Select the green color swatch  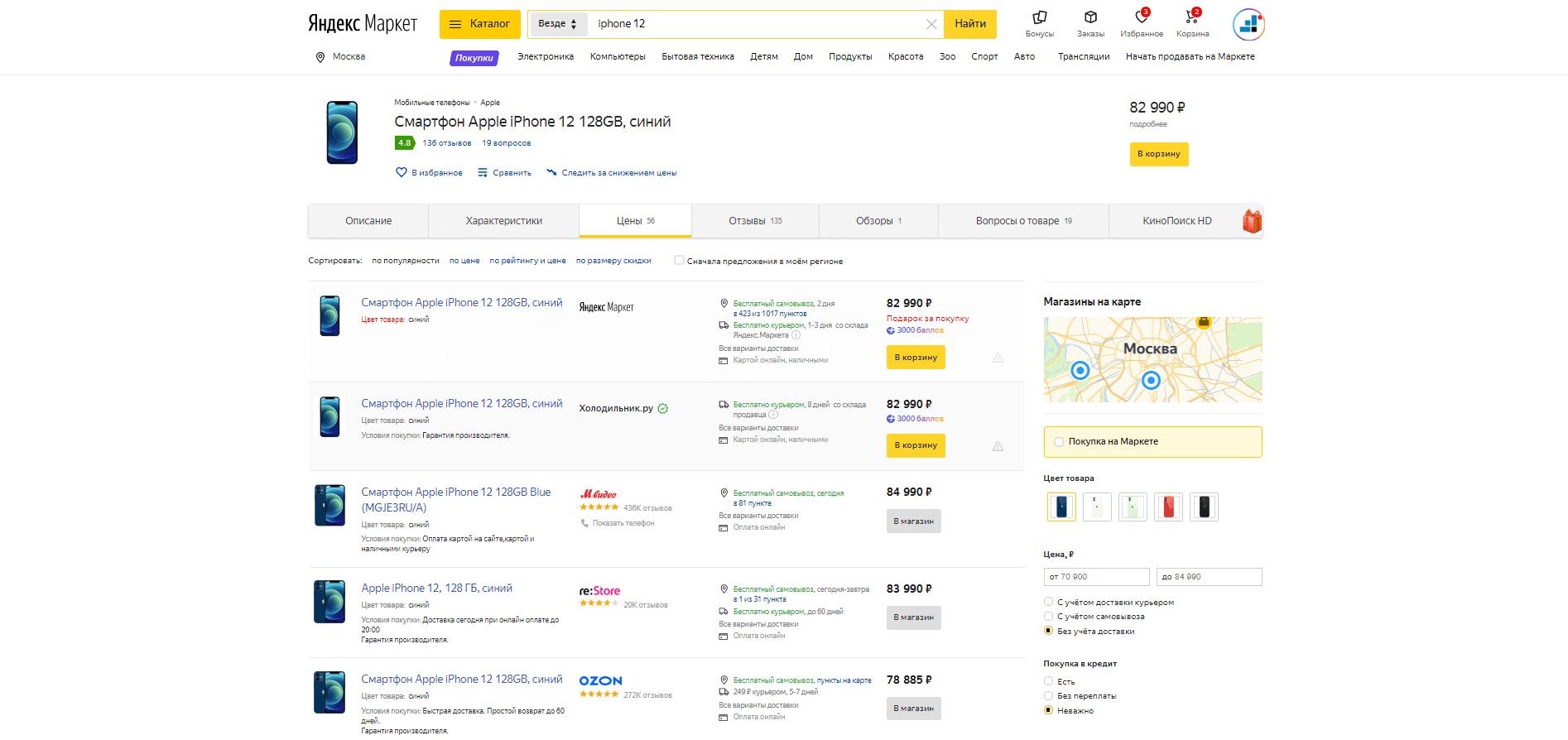(x=1133, y=507)
